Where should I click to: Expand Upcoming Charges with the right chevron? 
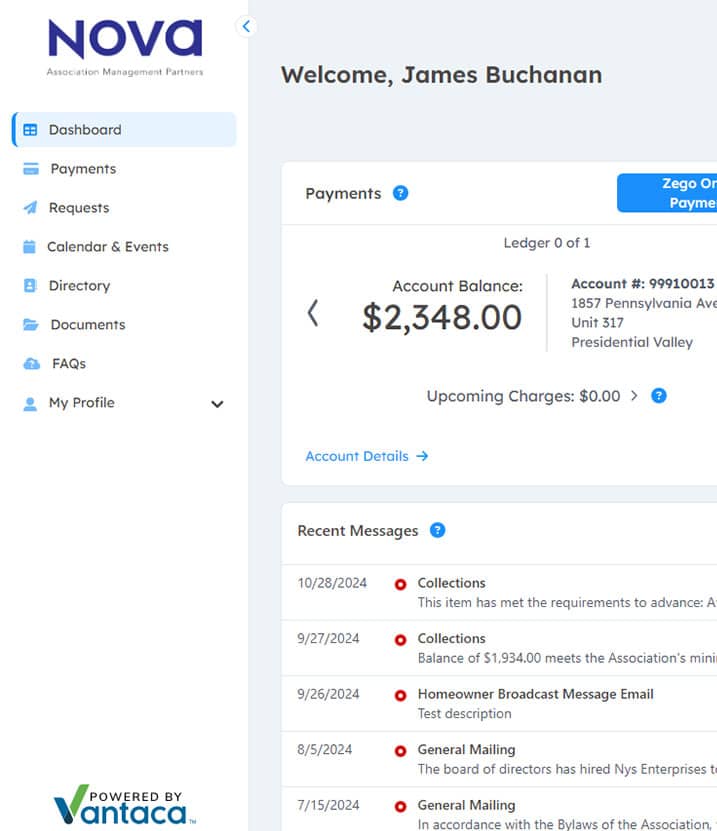point(634,396)
